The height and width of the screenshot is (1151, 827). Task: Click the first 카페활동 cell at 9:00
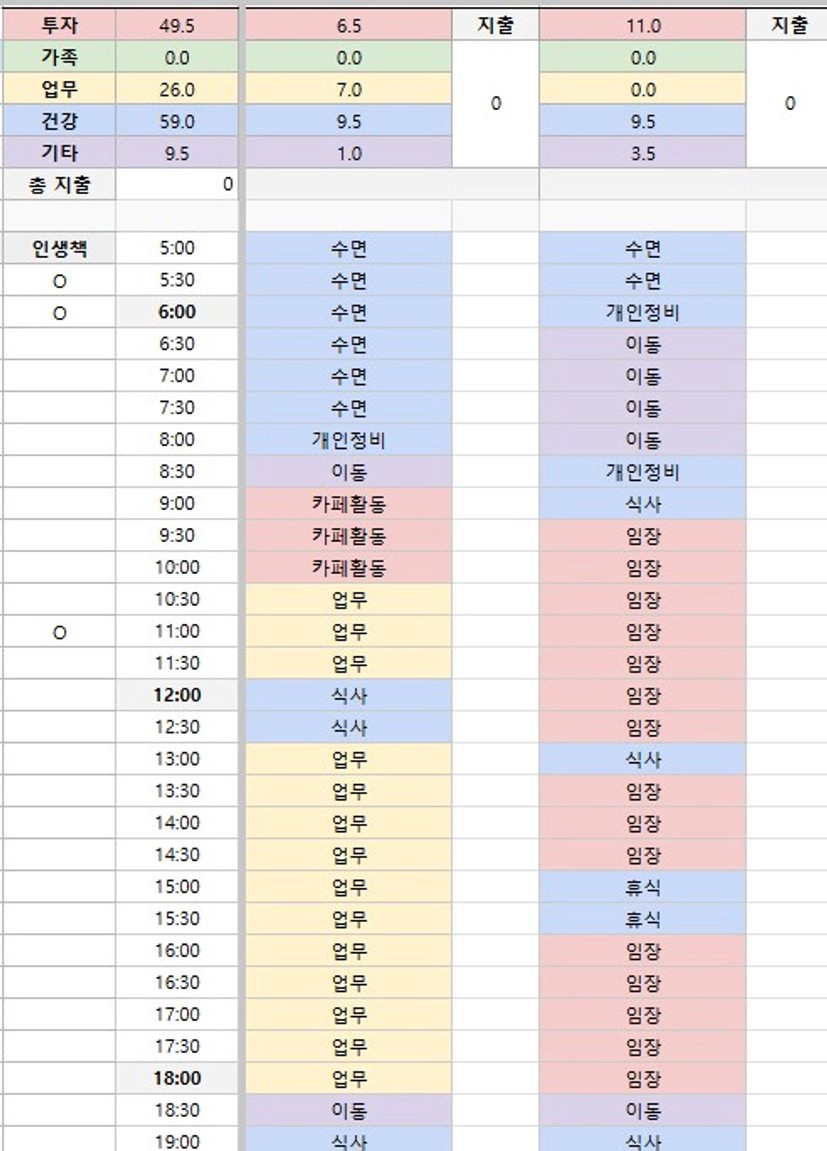pos(348,504)
